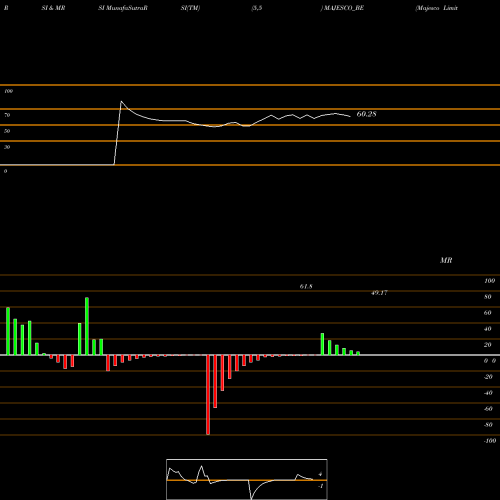Click the 50 label on the RSI axis
This screenshot has height=500, width=500.
point(7,131)
